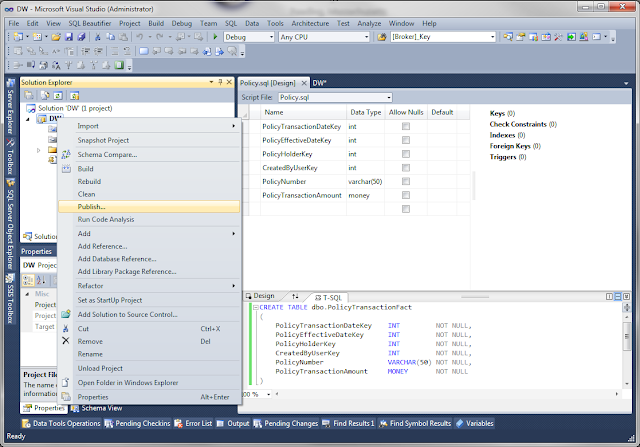Screen dimensions: 640x447
Task: Click Unload Project entry
Action: (x=149, y=368)
